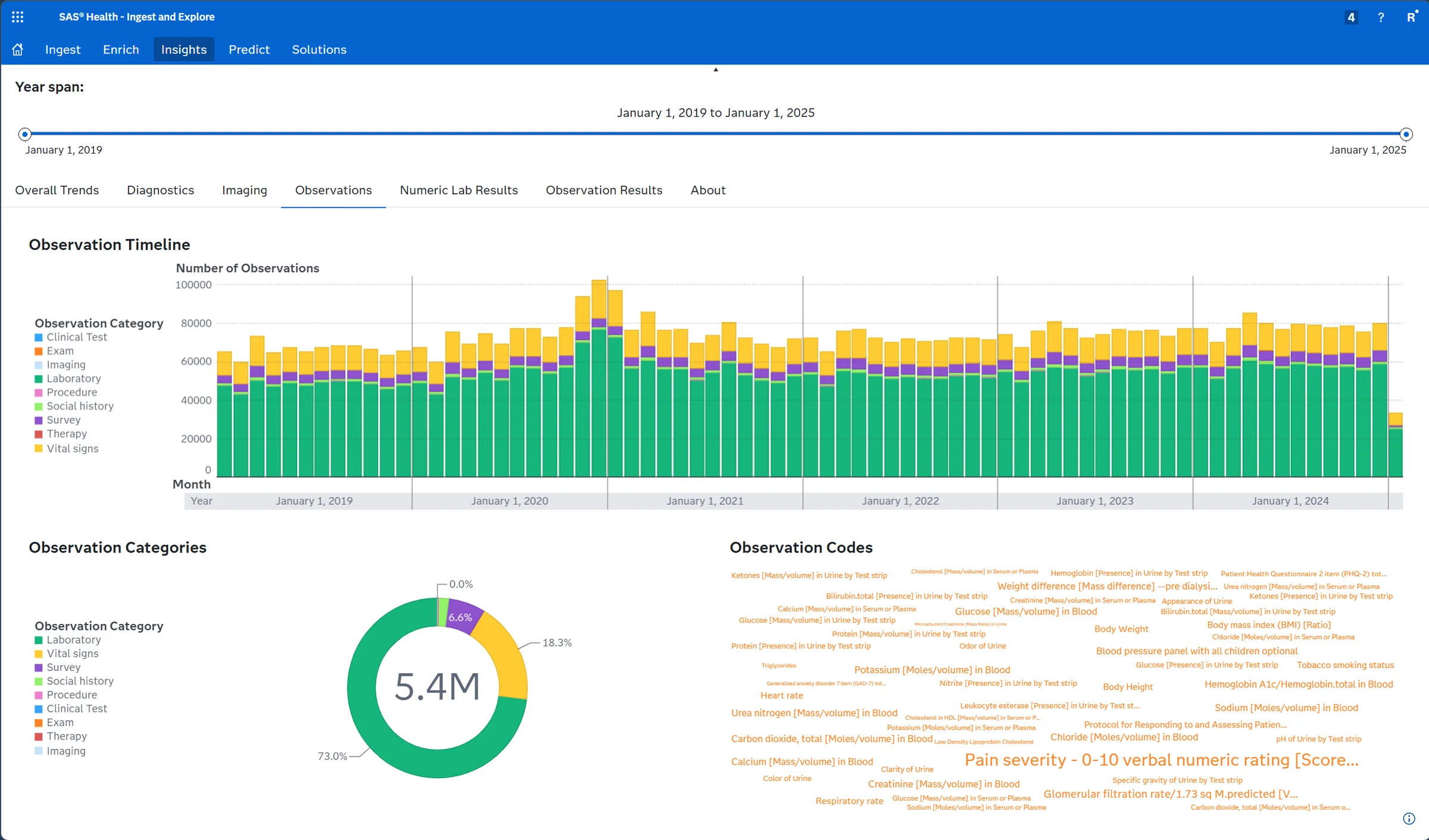Click Vital signs swatch in timeline legend

39,448
